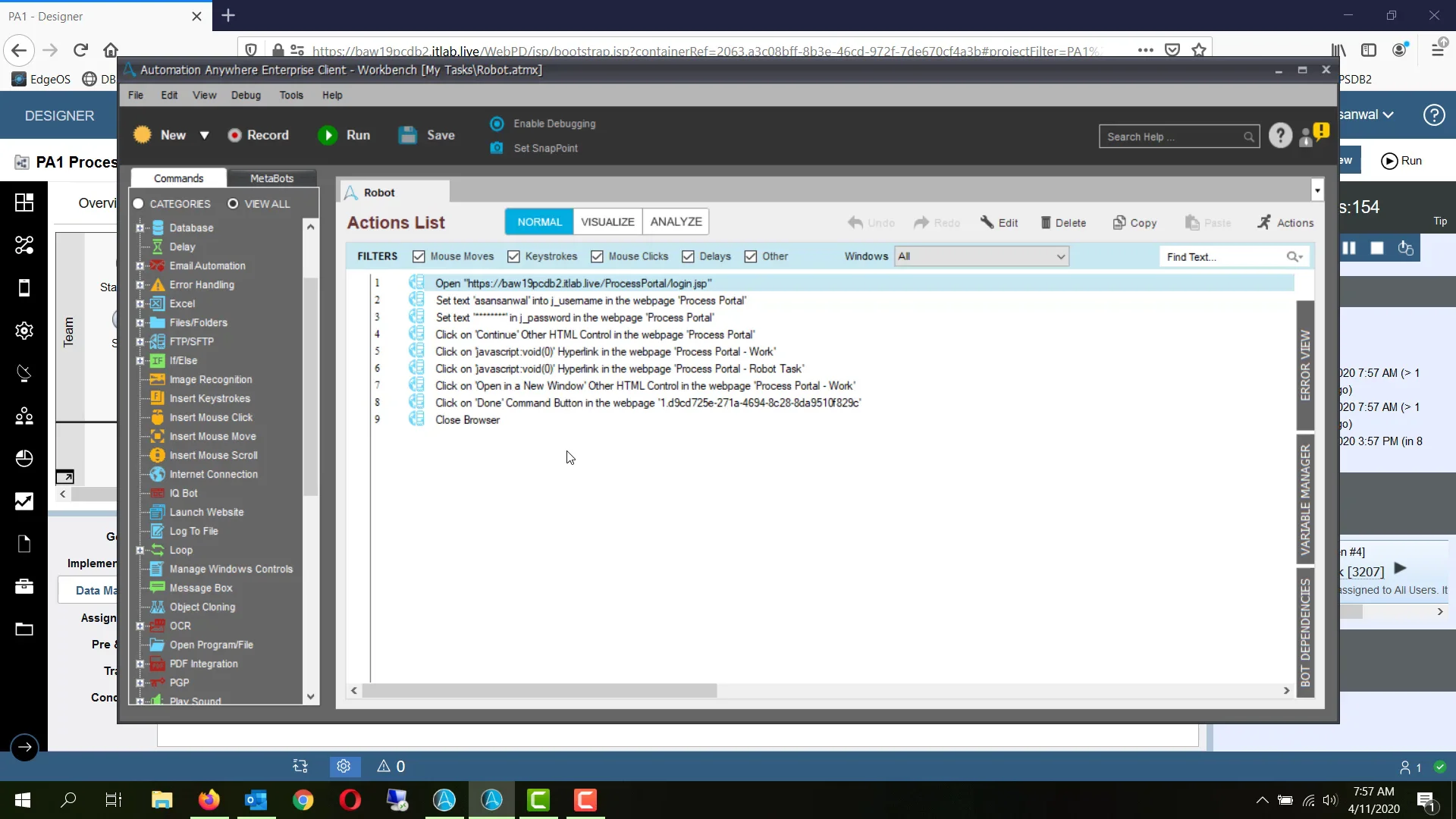This screenshot has width=1456, height=819.
Task: Switch to VISUALIZE view
Action: tap(607, 221)
